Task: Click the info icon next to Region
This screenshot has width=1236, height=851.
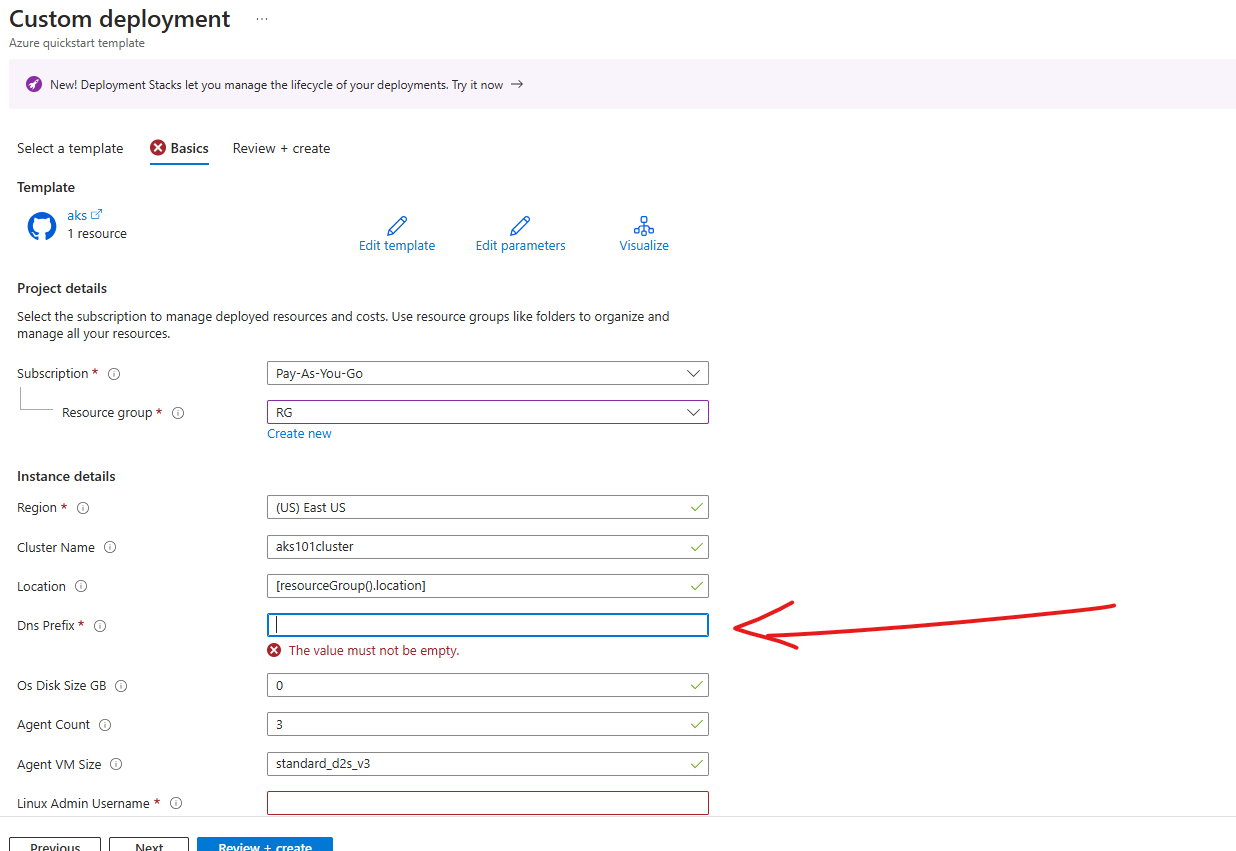Action: click(x=83, y=508)
